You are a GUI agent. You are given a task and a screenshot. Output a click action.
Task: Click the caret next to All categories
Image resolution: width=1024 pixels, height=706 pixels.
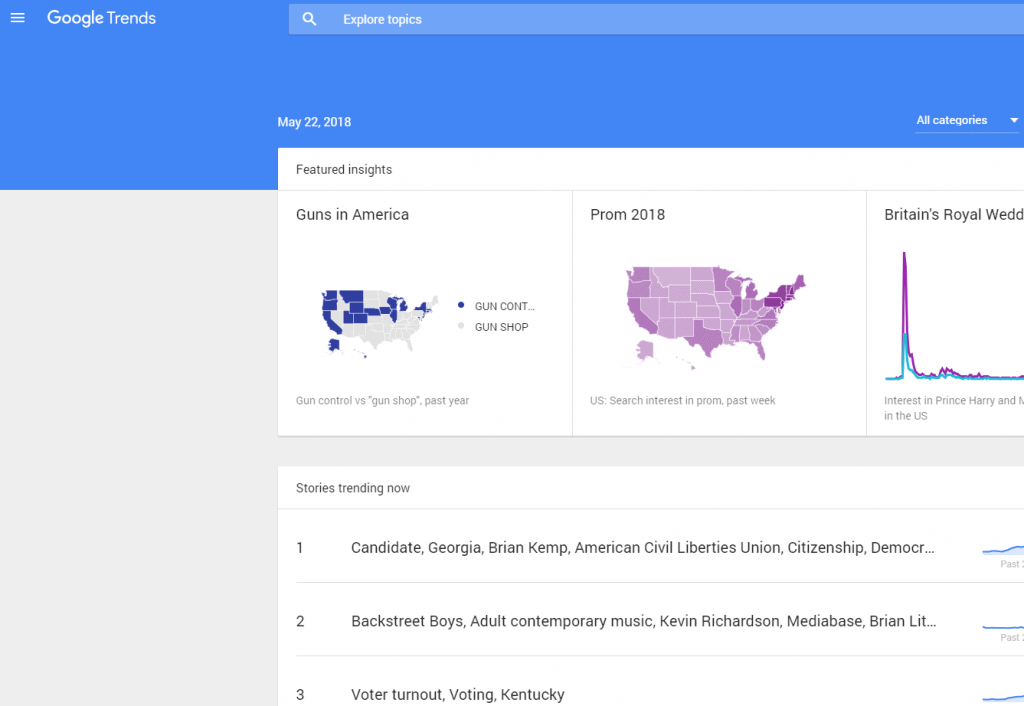coord(1012,120)
